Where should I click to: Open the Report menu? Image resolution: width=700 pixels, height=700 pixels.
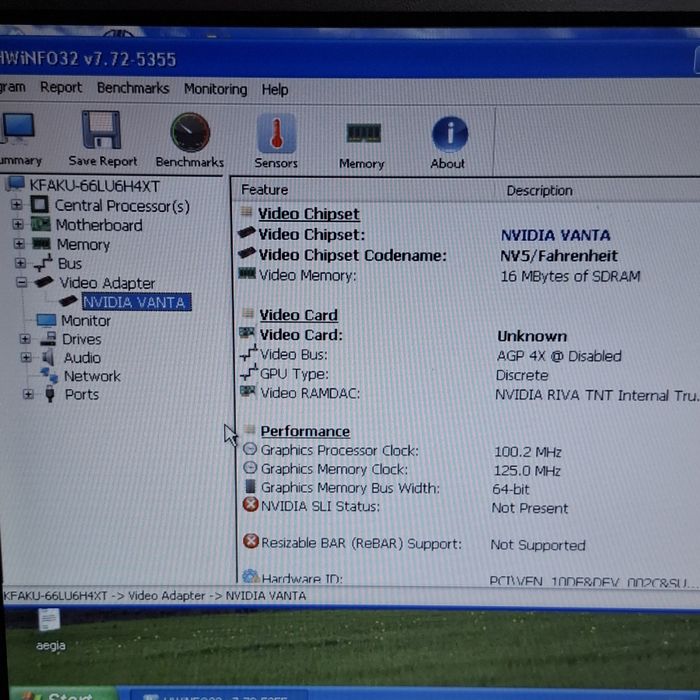(61, 88)
